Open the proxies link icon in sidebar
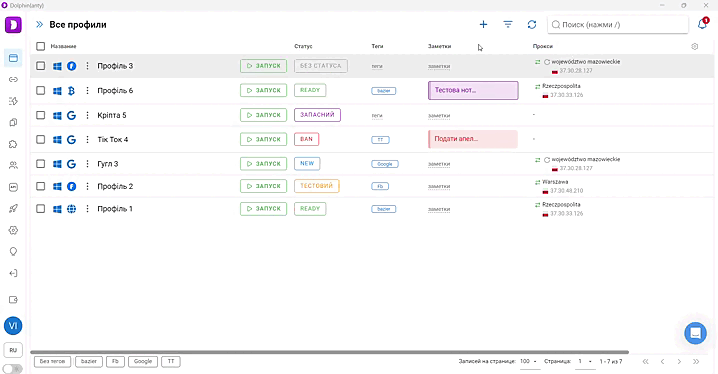Viewport: 718px width, 374px height. coord(13,80)
